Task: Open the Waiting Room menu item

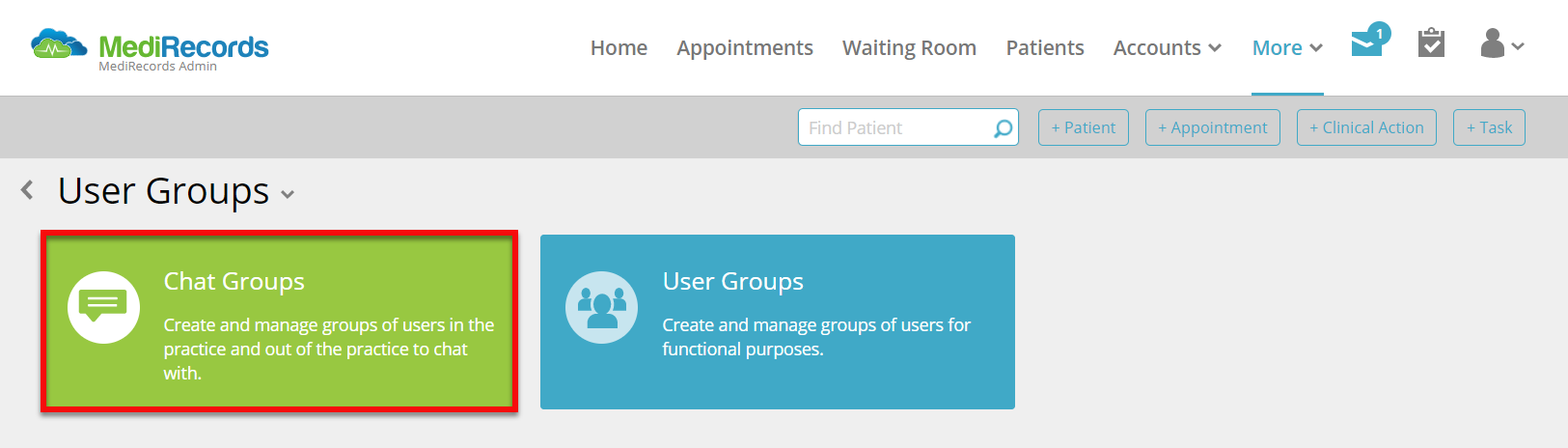Action: [x=909, y=47]
